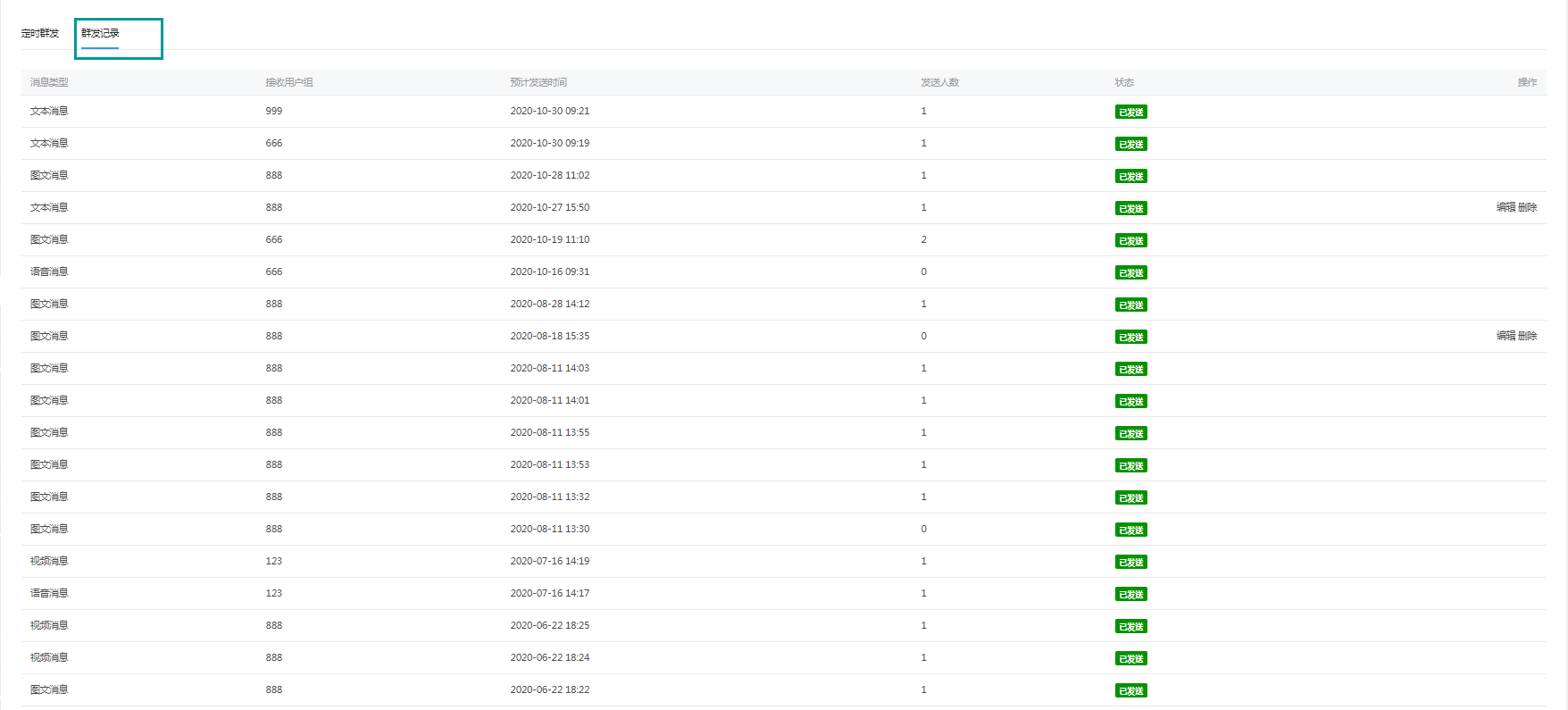Click 已发送 badge in 2020-10-30 09:21 row
The image size is (1568, 710).
coord(1130,113)
